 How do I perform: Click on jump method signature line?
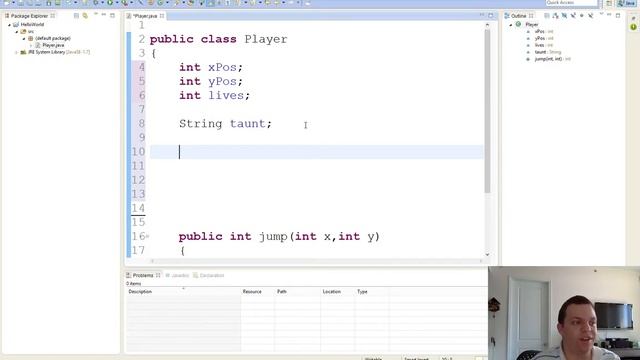point(279,236)
